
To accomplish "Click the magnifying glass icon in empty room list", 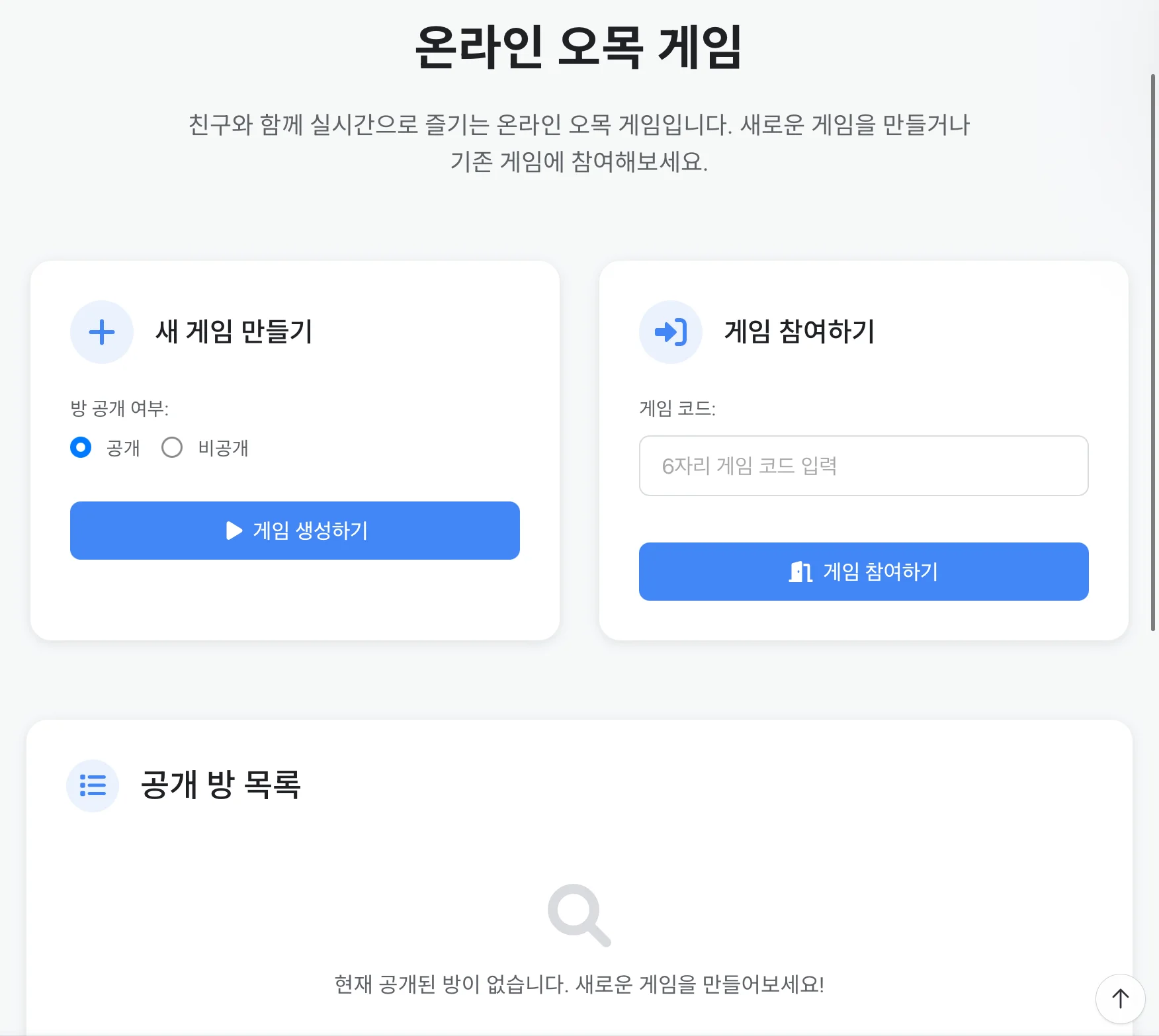I will pyautogui.click(x=579, y=915).
